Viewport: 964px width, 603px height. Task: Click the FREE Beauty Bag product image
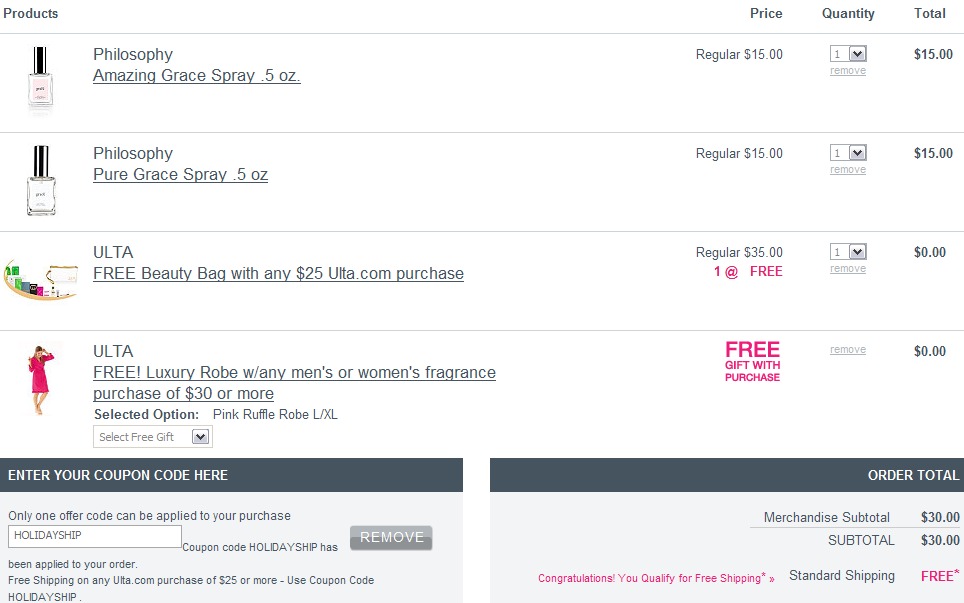(40, 278)
